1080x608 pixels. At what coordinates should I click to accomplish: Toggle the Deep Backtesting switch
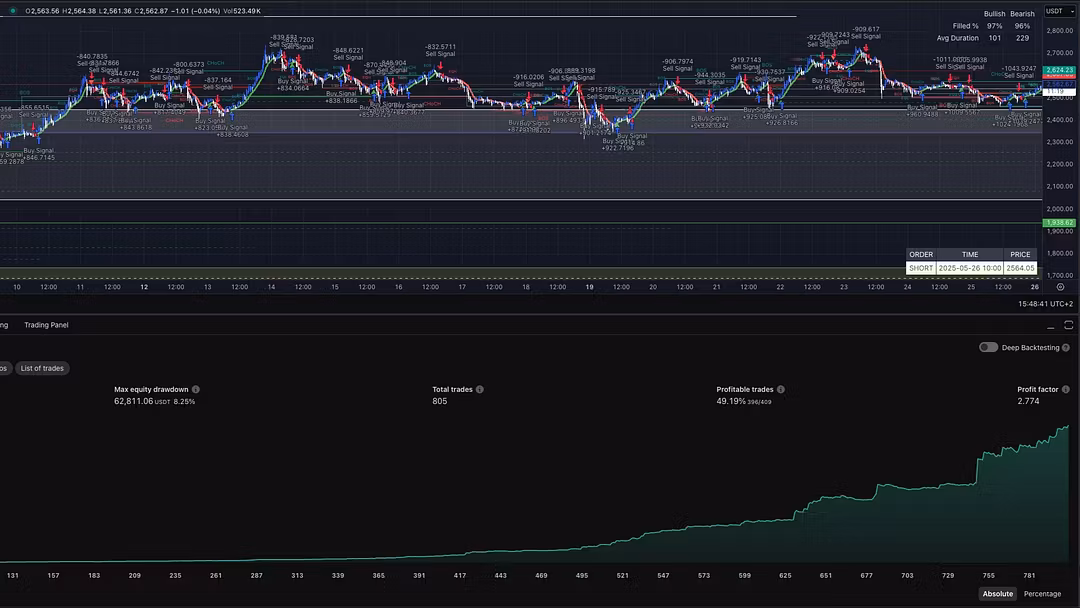click(x=988, y=347)
